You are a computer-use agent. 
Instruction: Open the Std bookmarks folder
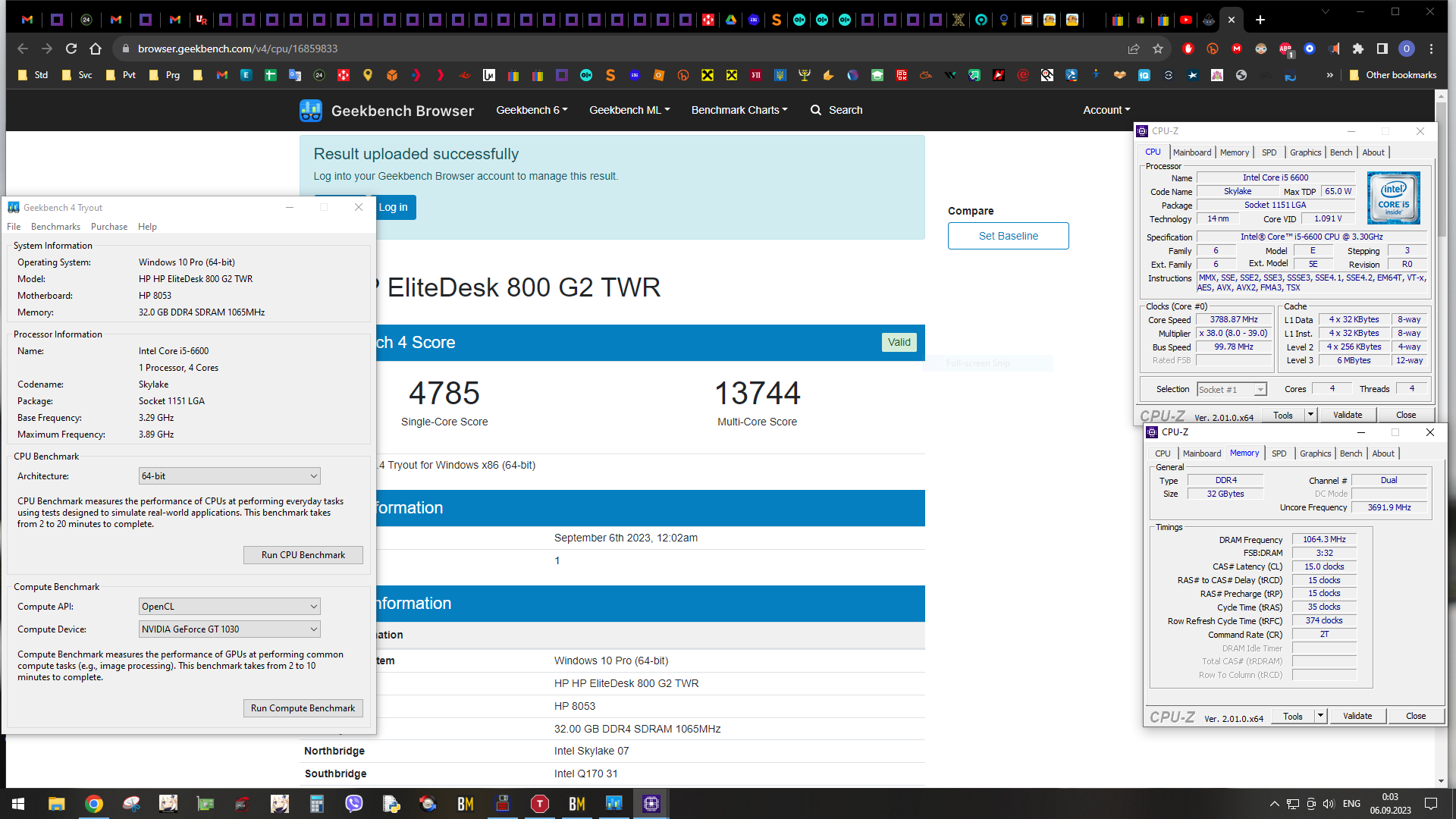[33, 75]
